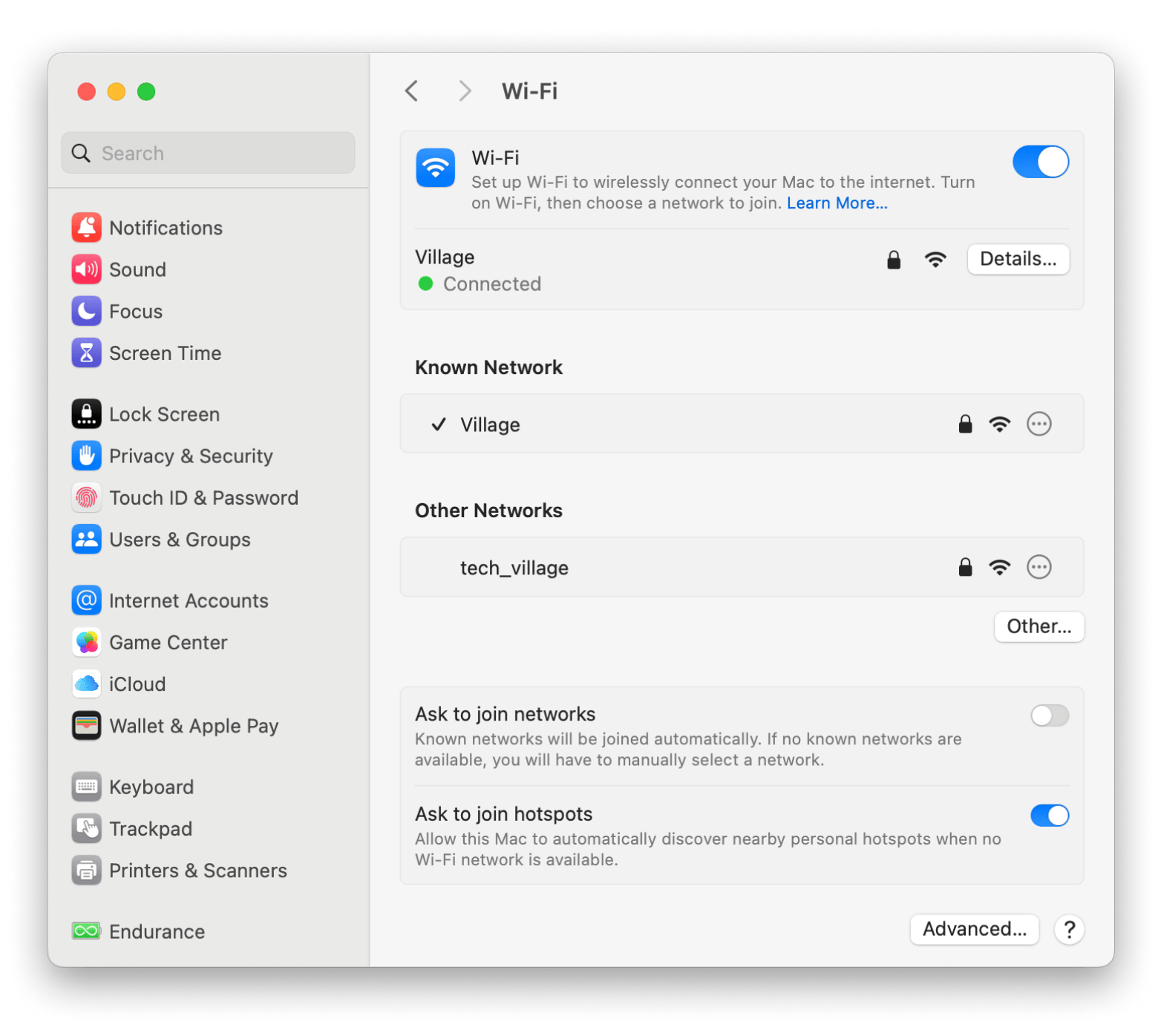Select the Endurance infinity icon
Image resolution: width=1158 pixels, height=1036 pixels.
pos(86,931)
